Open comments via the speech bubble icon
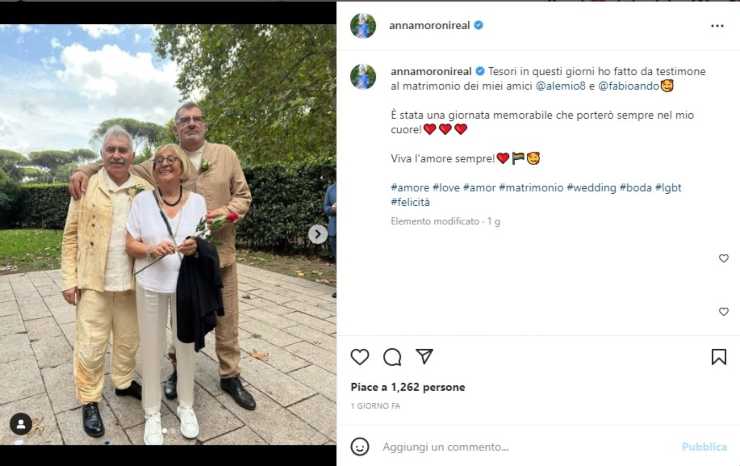The height and width of the screenshot is (466, 740). 392,357
